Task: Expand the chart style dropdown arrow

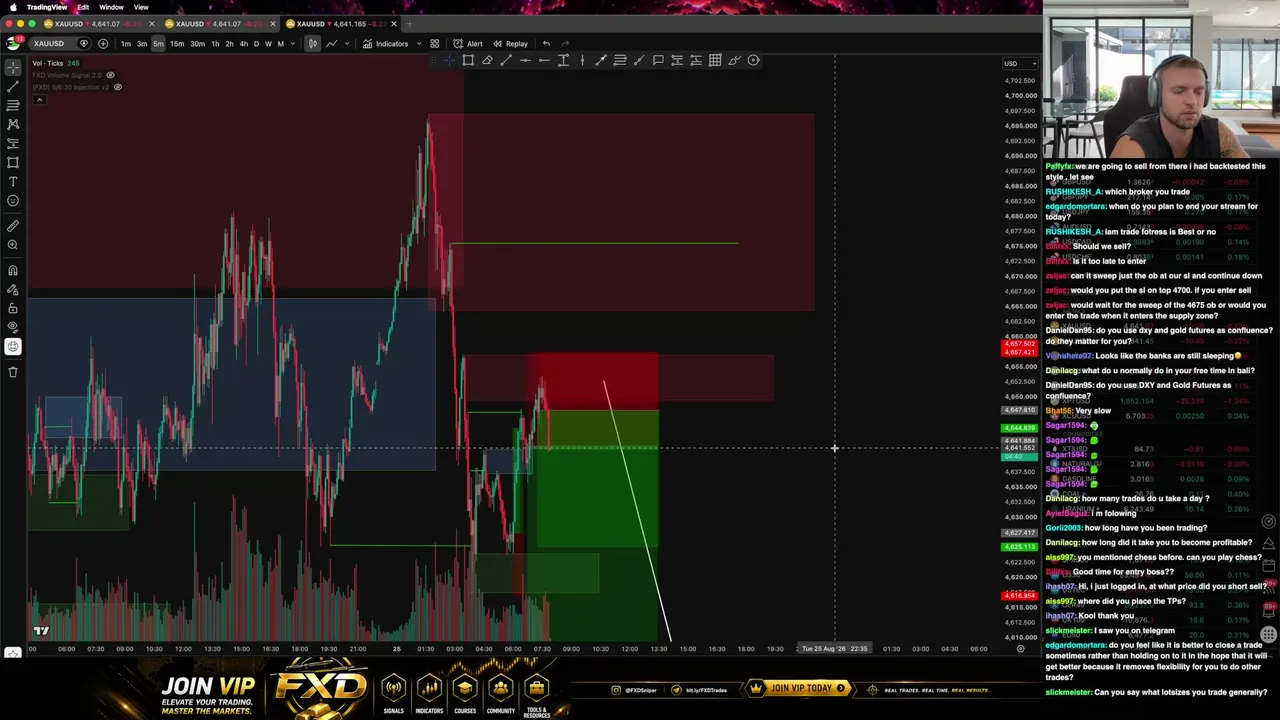Action: tap(348, 44)
